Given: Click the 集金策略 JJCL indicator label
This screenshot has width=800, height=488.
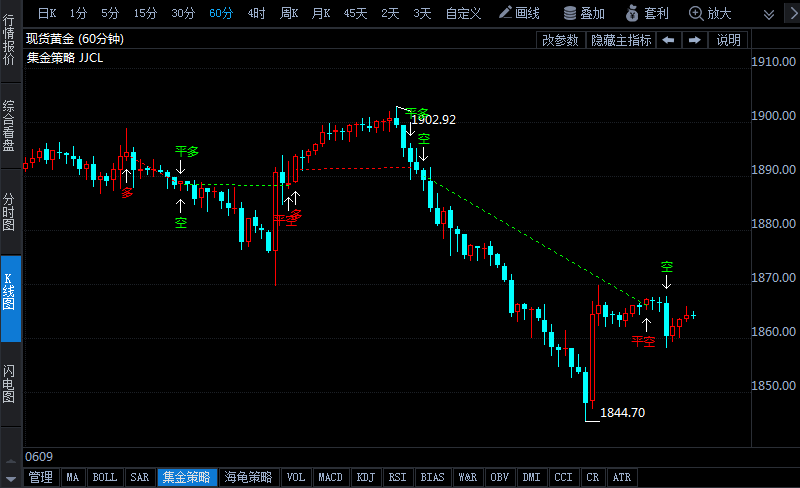Looking at the screenshot, I should tap(65, 58).
